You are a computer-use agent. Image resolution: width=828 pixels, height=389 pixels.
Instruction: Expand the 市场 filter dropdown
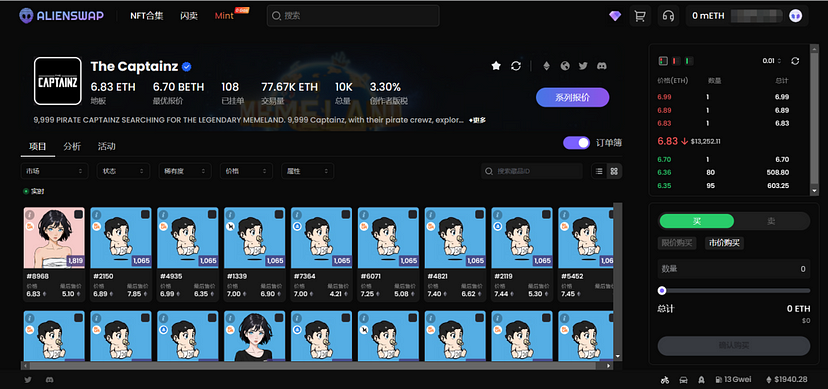[54, 171]
